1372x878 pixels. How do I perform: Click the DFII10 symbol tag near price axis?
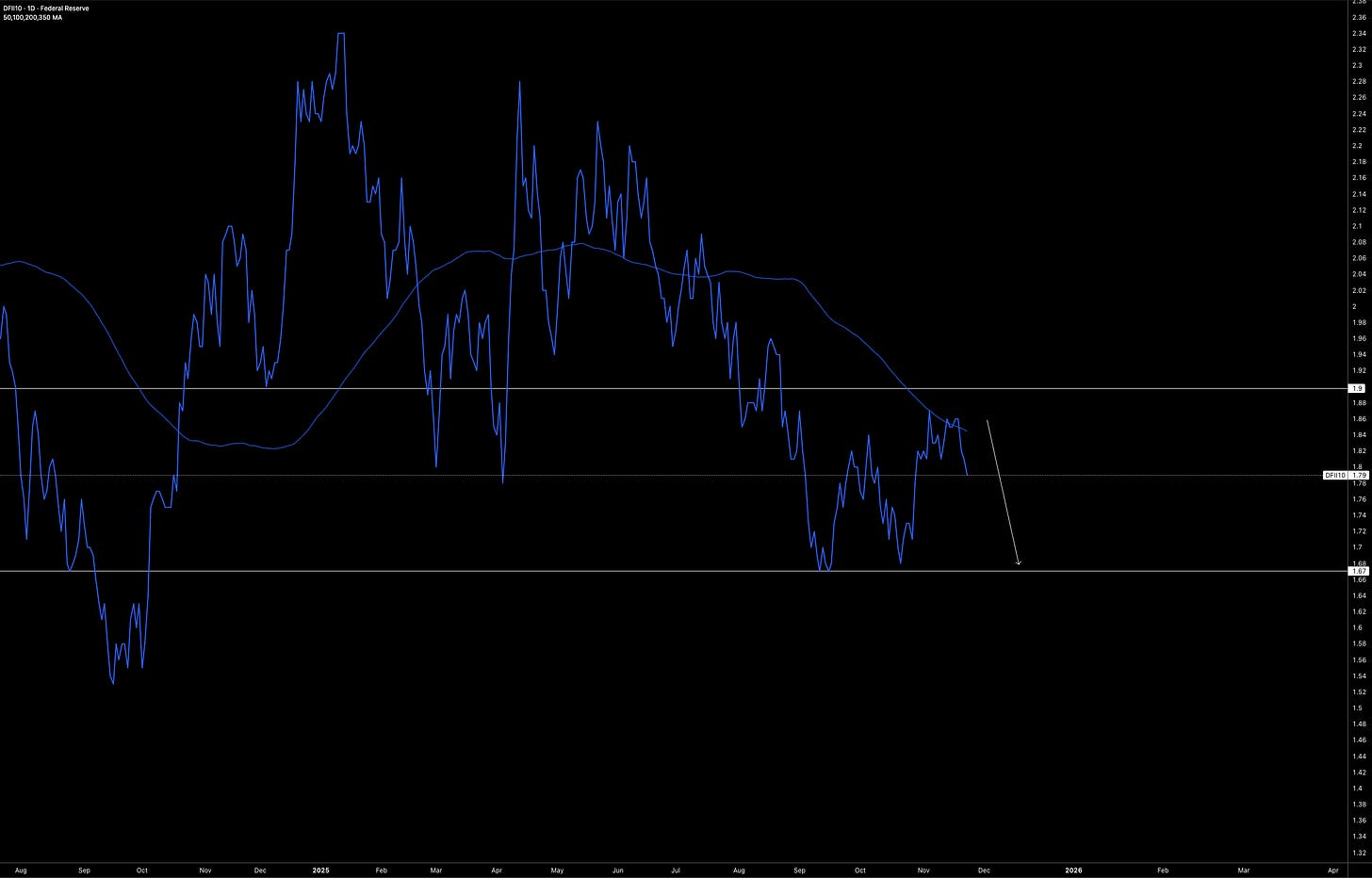pos(1336,475)
